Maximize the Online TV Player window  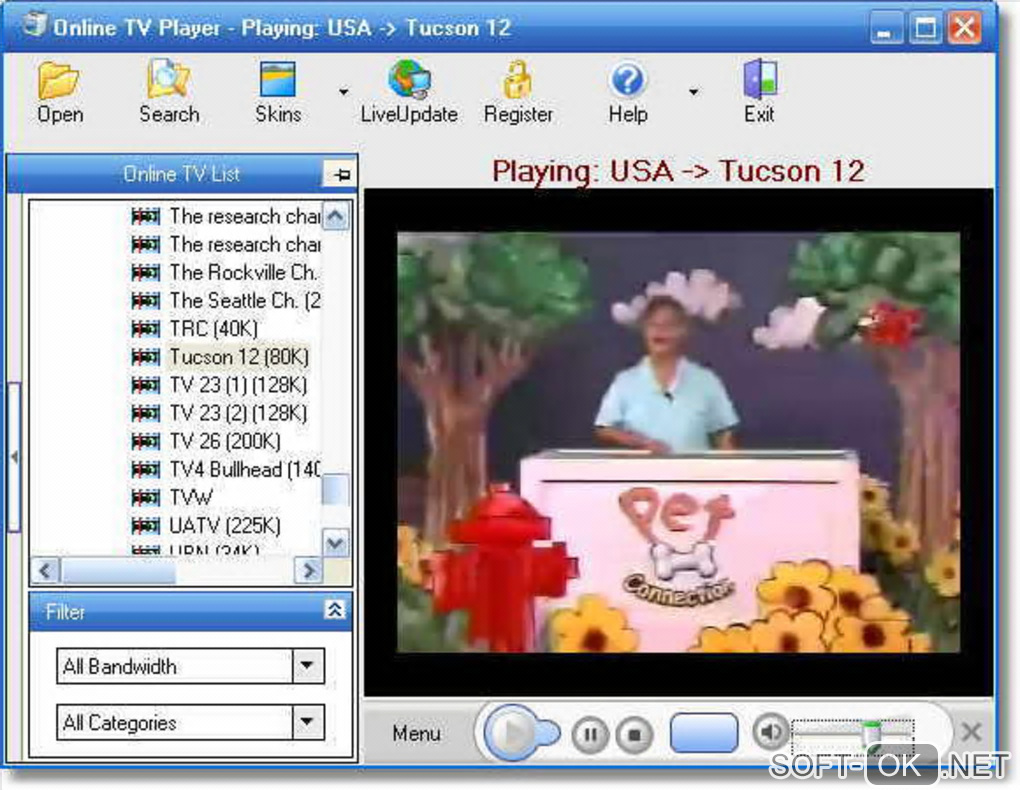click(x=925, y=29)
